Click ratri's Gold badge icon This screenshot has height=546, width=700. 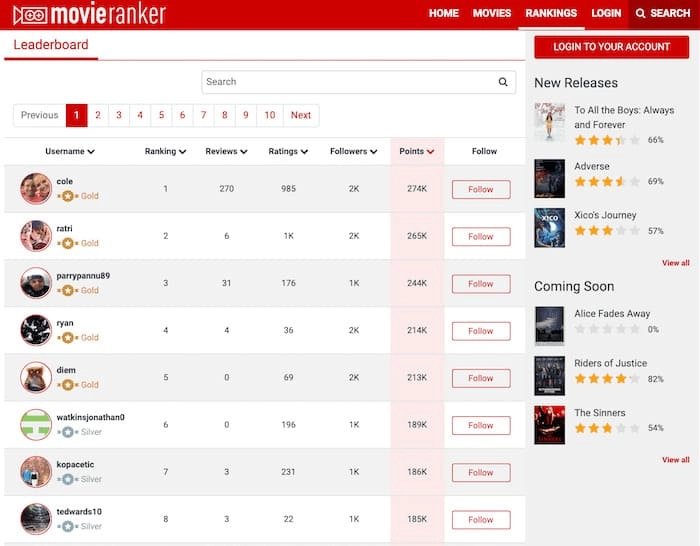coord(67,243)
